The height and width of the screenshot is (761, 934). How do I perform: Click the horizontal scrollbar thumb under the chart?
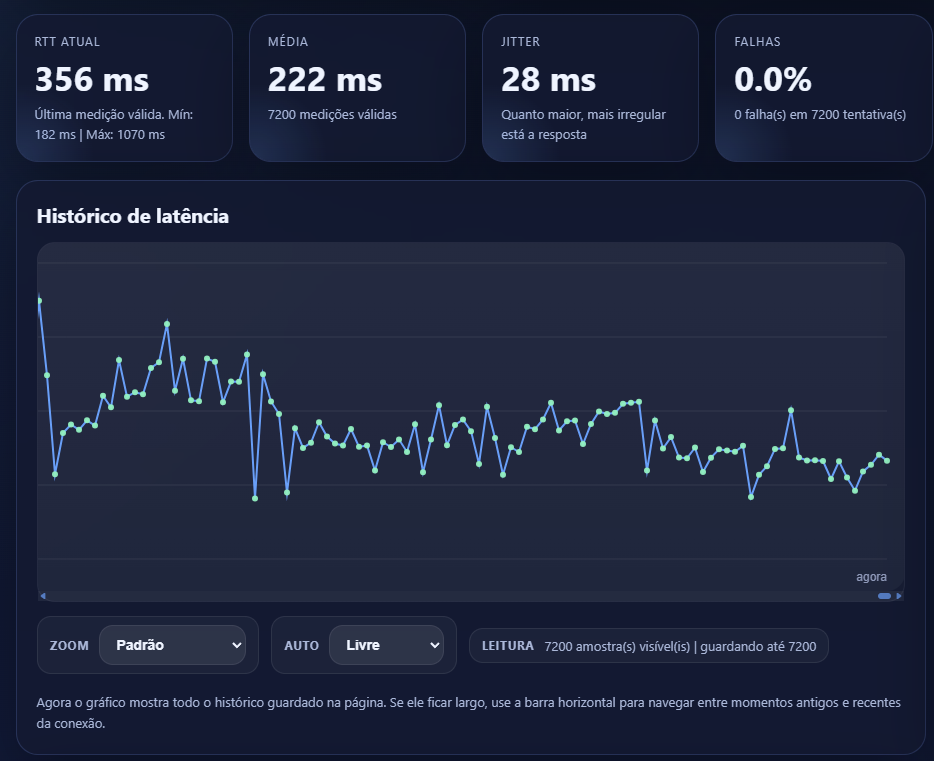(884, 596)
